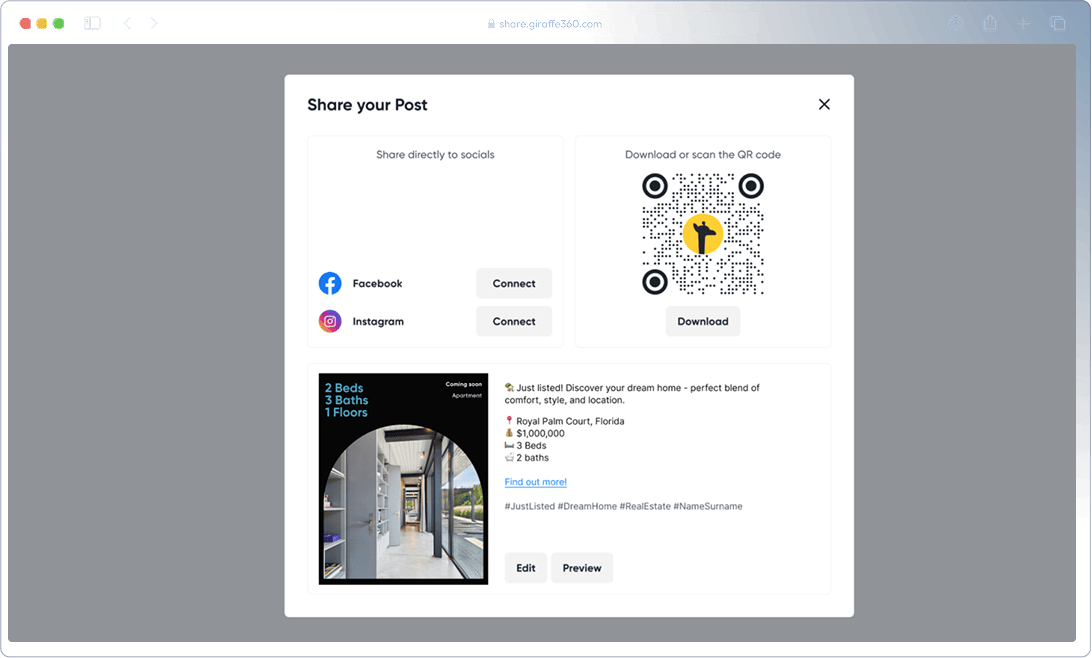
Task: Focus the browser address bar
Action: [545, 23]
